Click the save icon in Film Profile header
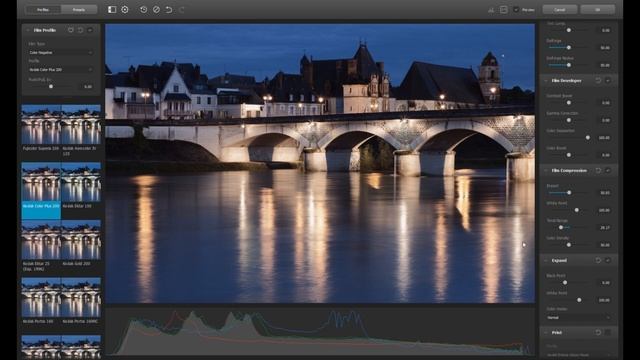The height and width of the screenshot is (360, 640). coord(71,30)
